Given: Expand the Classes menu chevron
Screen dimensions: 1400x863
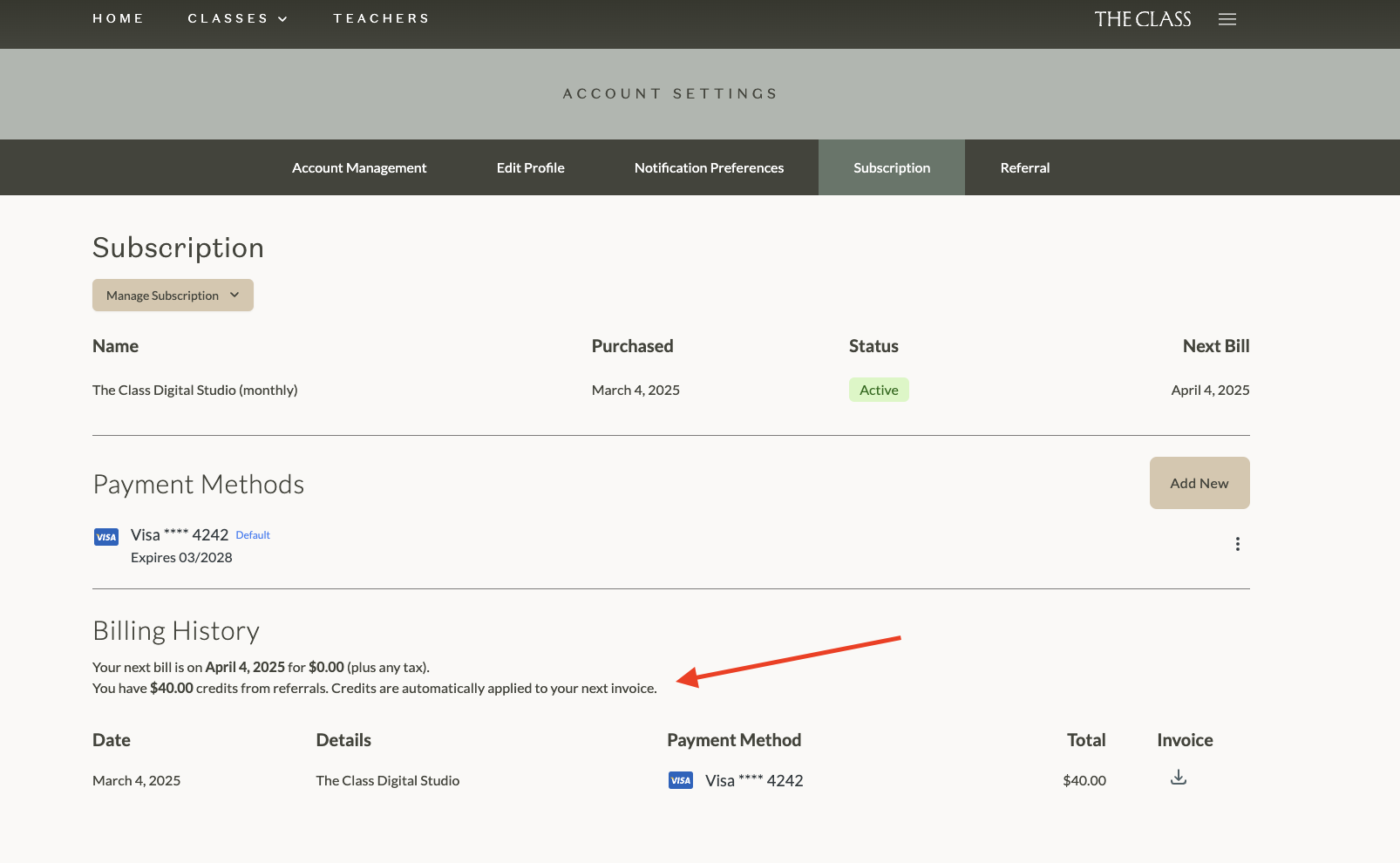Looking at the screenshot, I should point(282,19).
